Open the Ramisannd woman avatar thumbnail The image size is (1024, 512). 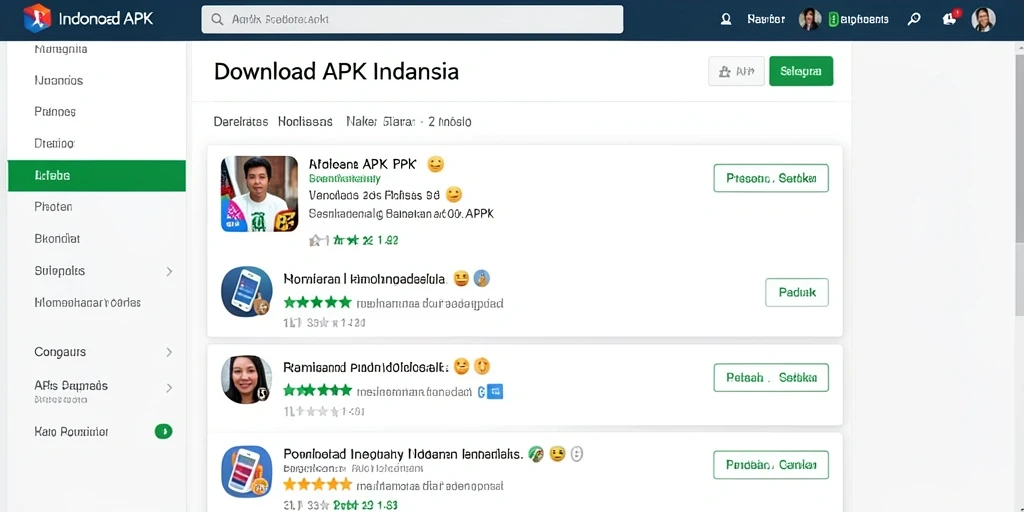246,379
